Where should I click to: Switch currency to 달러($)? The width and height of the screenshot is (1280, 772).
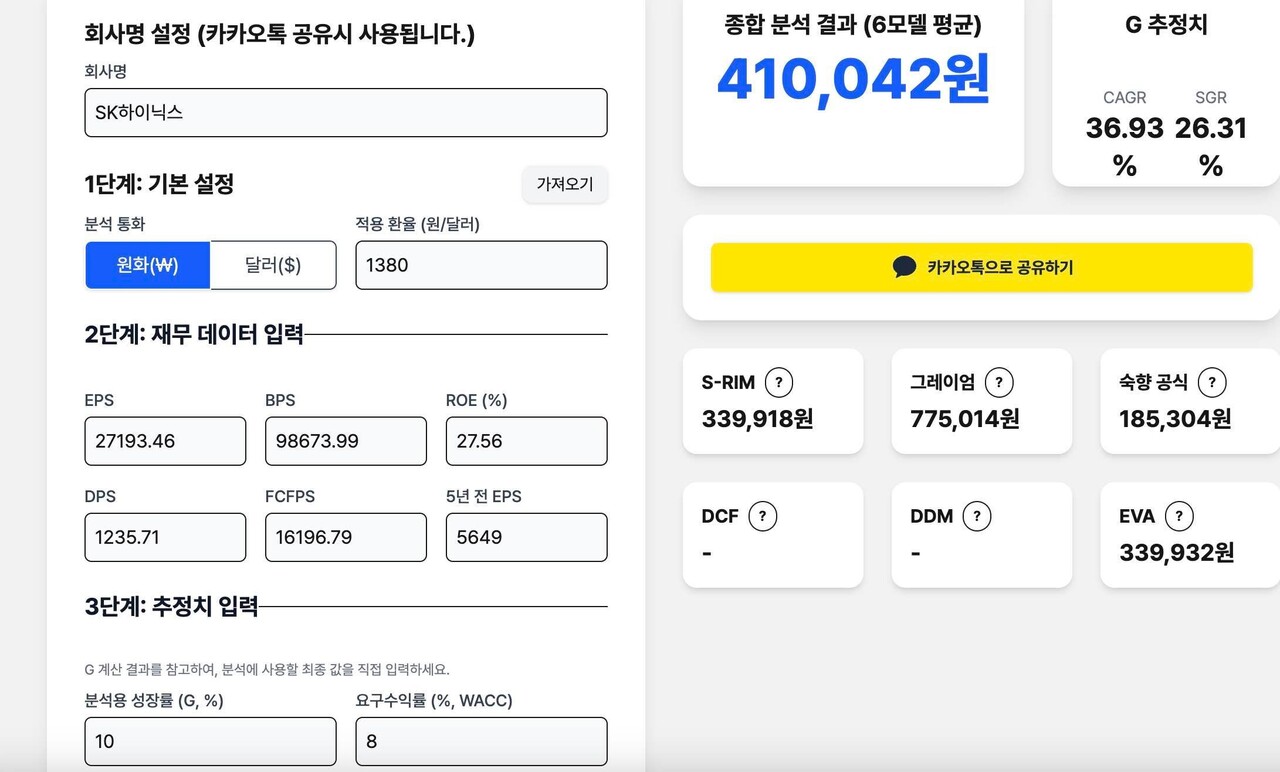[274, 265]
